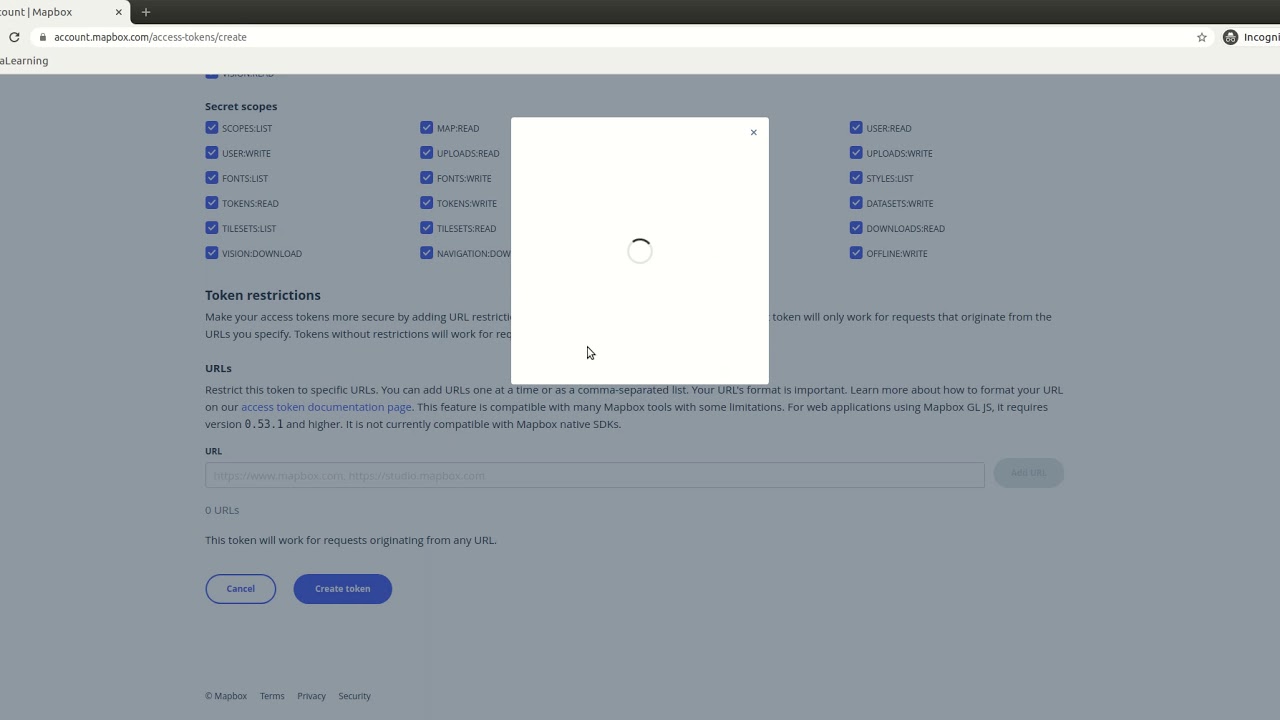Click the "Secret scopes" heading
The height and width of the screenshot is (720, 1280).
241,106
